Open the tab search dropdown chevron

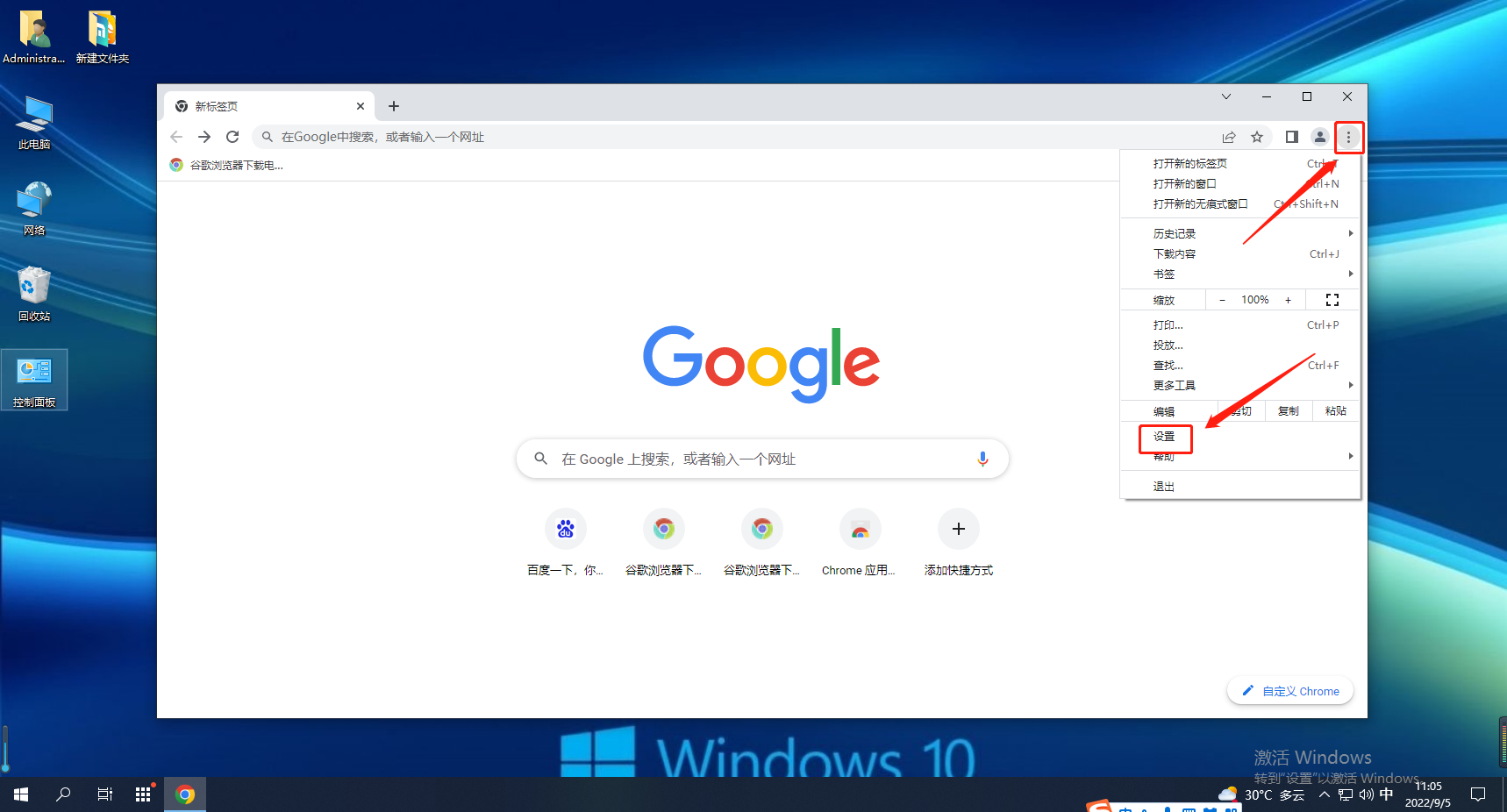[x=1226, y=96]
